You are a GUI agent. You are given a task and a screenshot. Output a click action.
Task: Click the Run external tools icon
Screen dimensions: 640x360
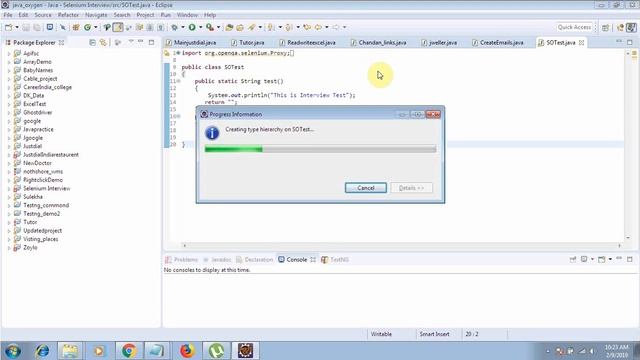point(210,27)
